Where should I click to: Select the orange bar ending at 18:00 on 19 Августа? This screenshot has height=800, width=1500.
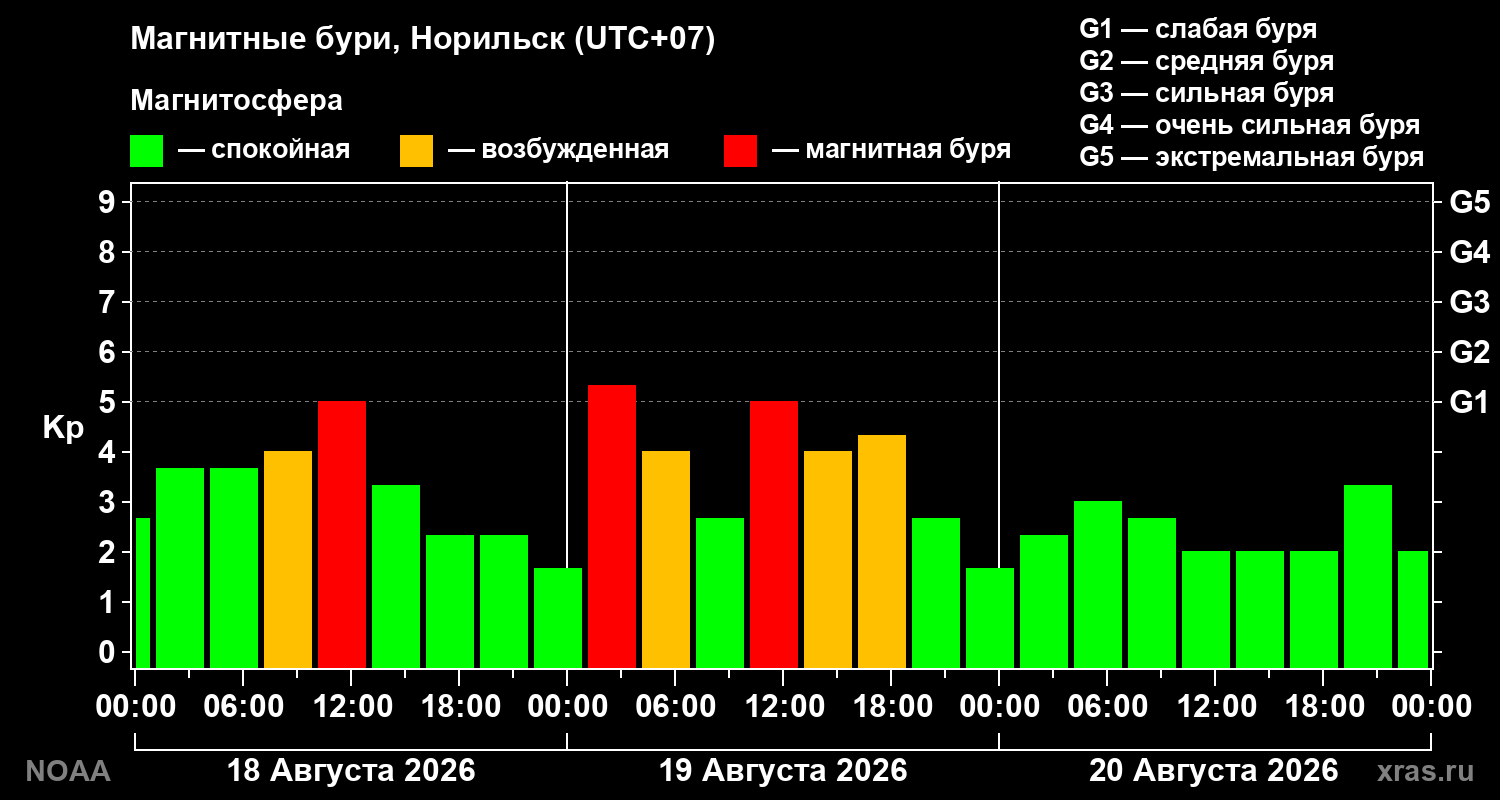click(x=882, y=551)
